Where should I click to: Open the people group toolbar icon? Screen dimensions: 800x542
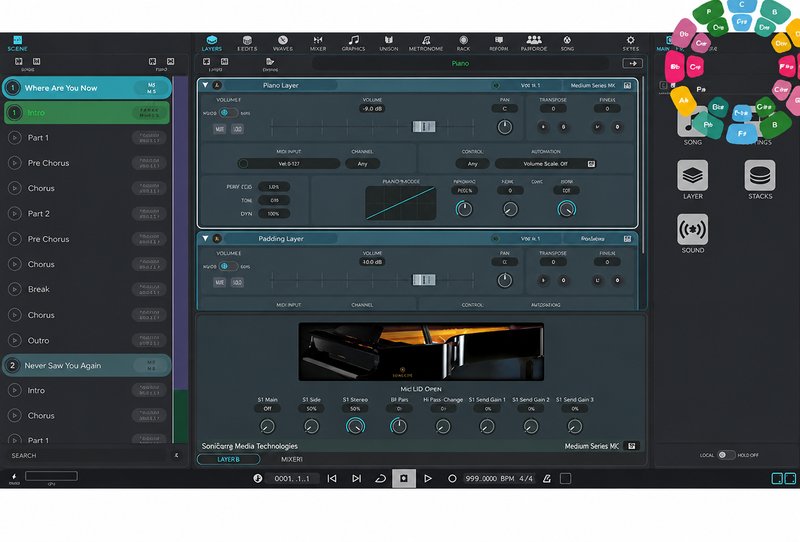pyautogui.click(x=534, y=43)
